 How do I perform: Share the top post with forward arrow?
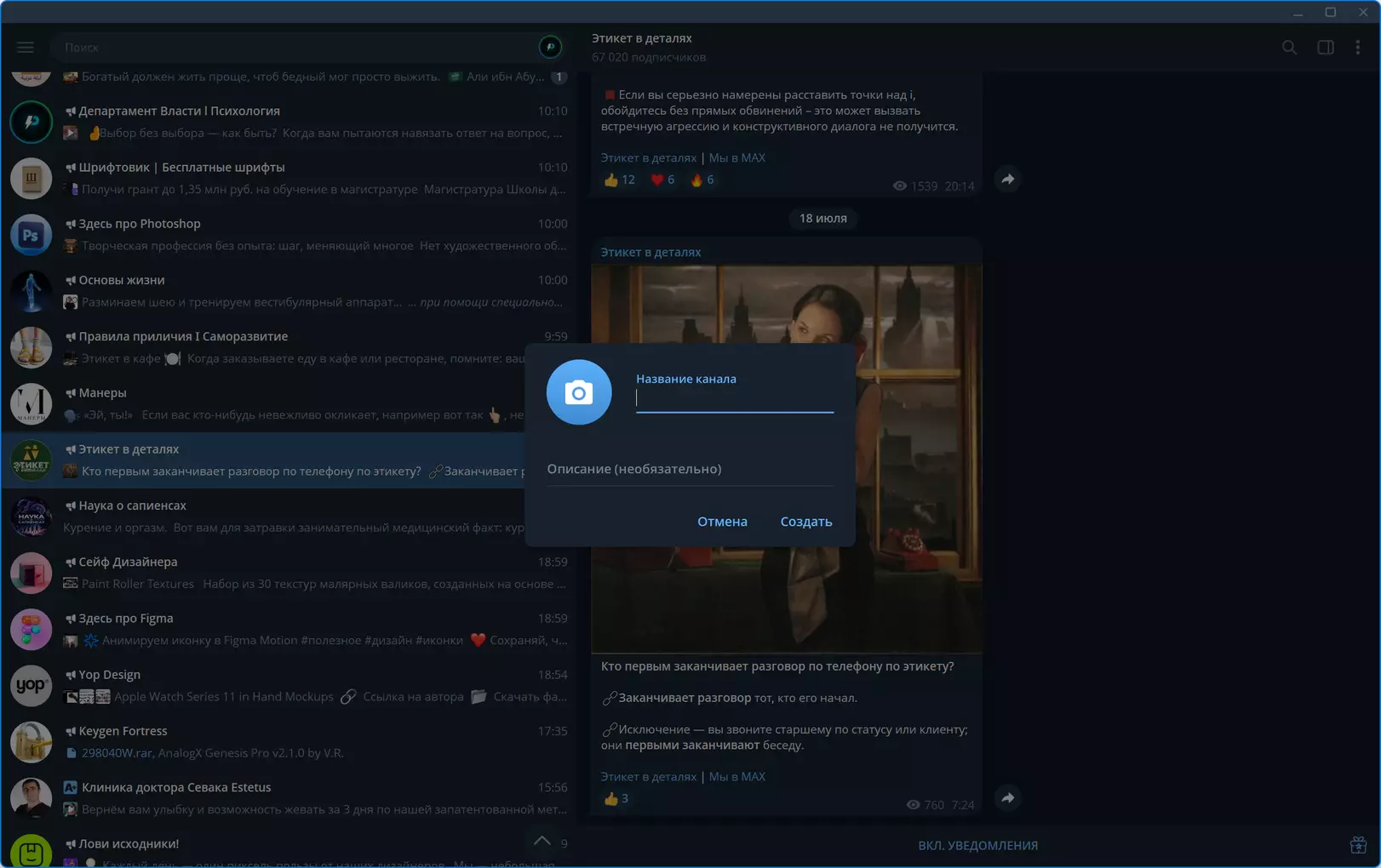[1007, 180]
